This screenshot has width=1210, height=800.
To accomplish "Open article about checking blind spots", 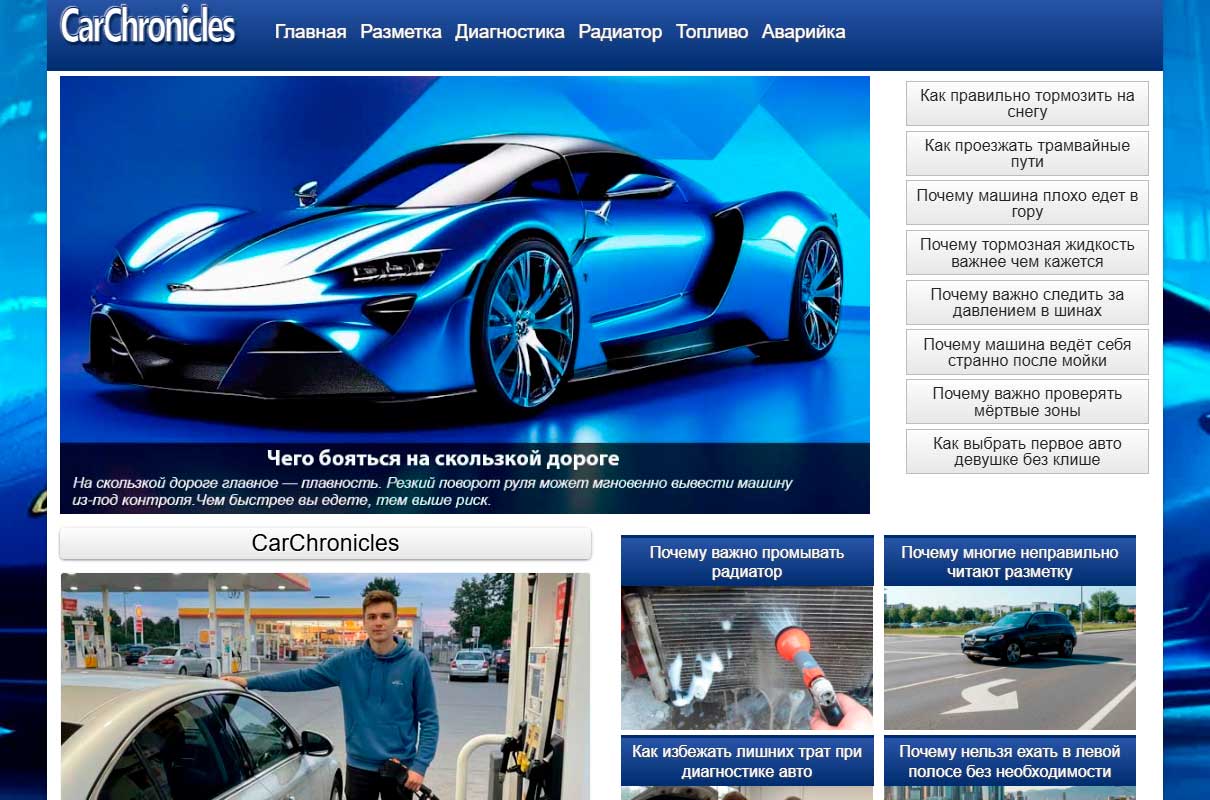I will pos(1026,400).
